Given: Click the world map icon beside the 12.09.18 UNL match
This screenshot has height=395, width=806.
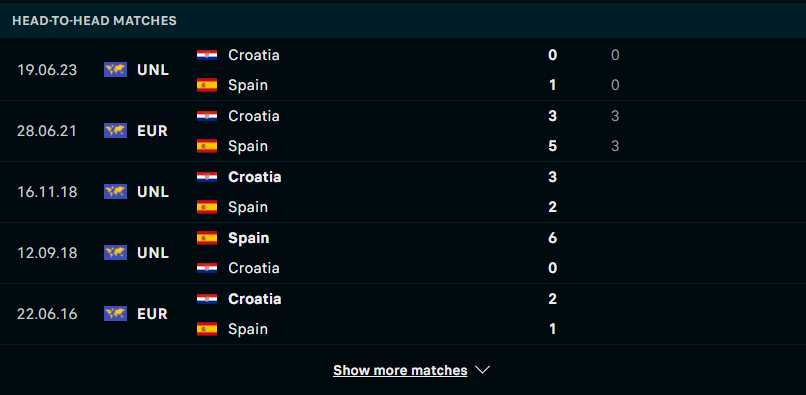Looking at the screenshot, I should tap(115, 253).
